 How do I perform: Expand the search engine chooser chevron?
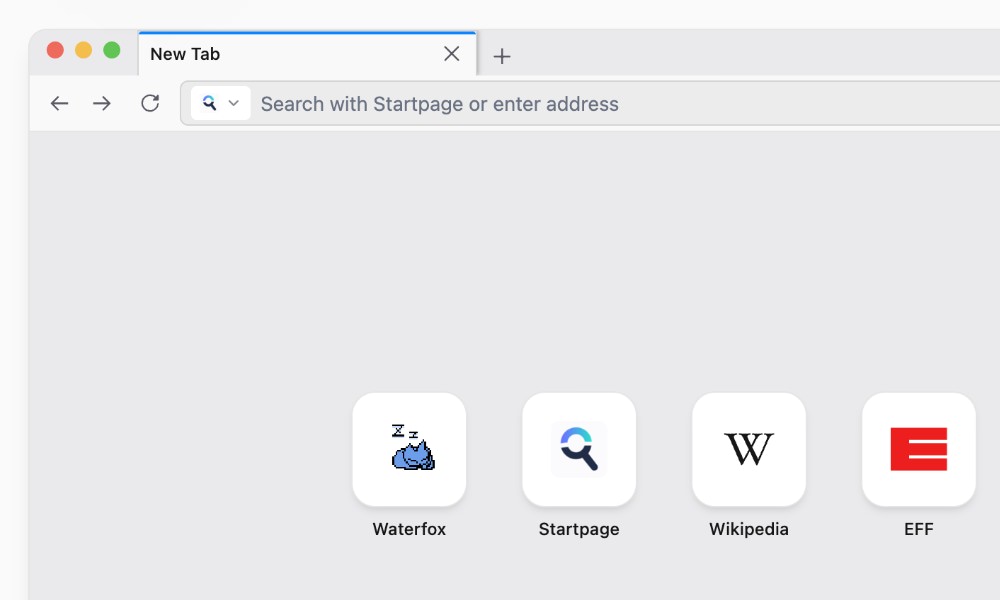(233, 103)
